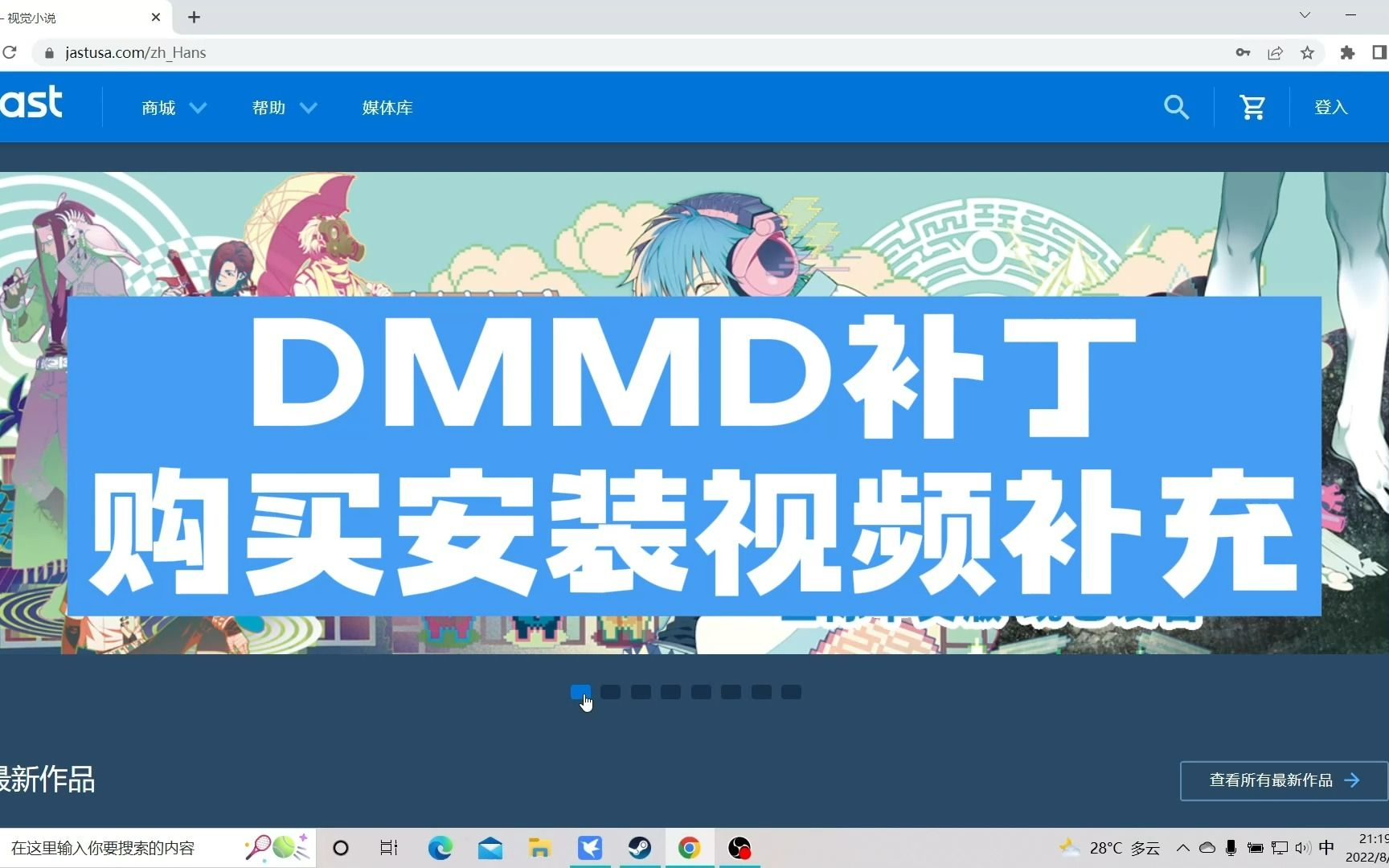Viewport: 1389px width, 868px height.
Task: Open the site search magnifier icon
Action: click(1176, 107)
